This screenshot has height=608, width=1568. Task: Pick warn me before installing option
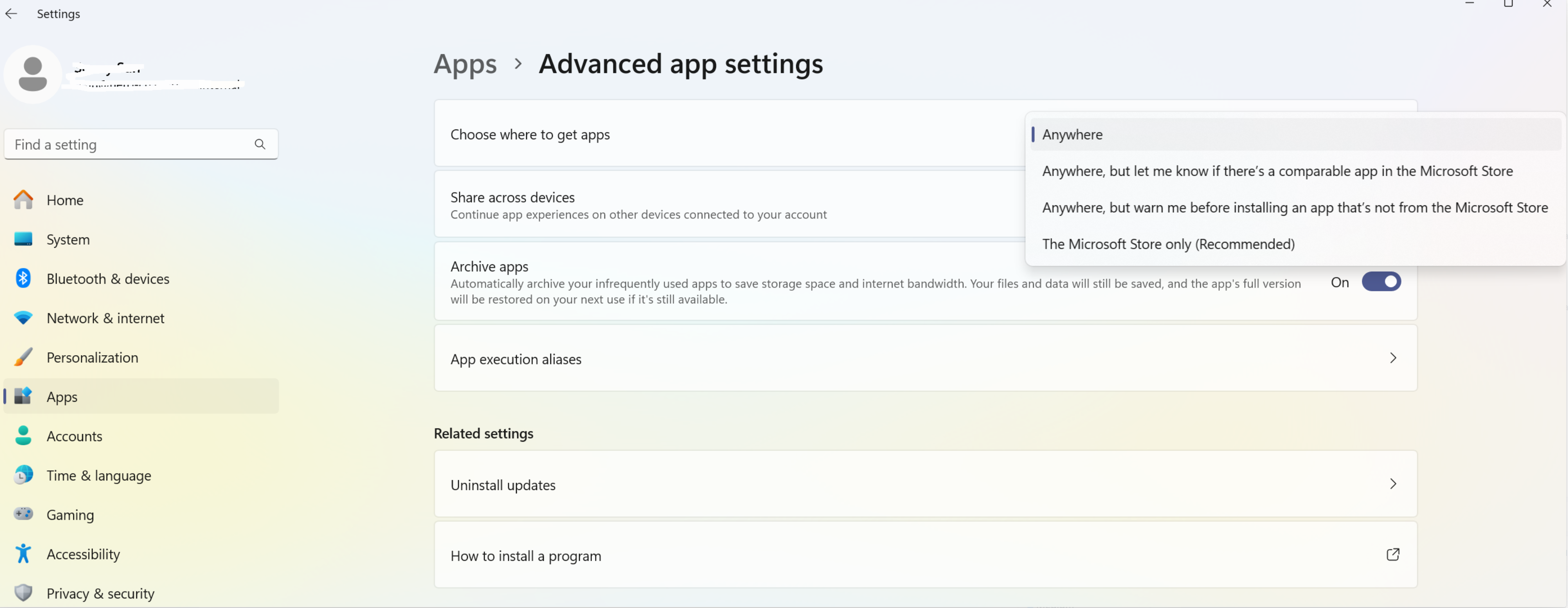tap(1294, 208)
